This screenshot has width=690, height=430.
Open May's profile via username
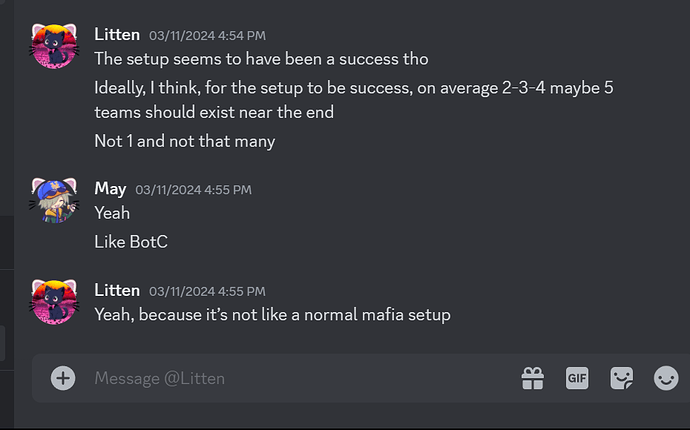pyautogui.click(x=110, y=189)
